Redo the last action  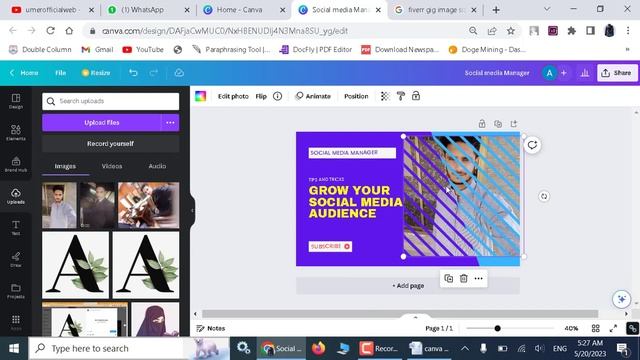[x=153, y=73]
